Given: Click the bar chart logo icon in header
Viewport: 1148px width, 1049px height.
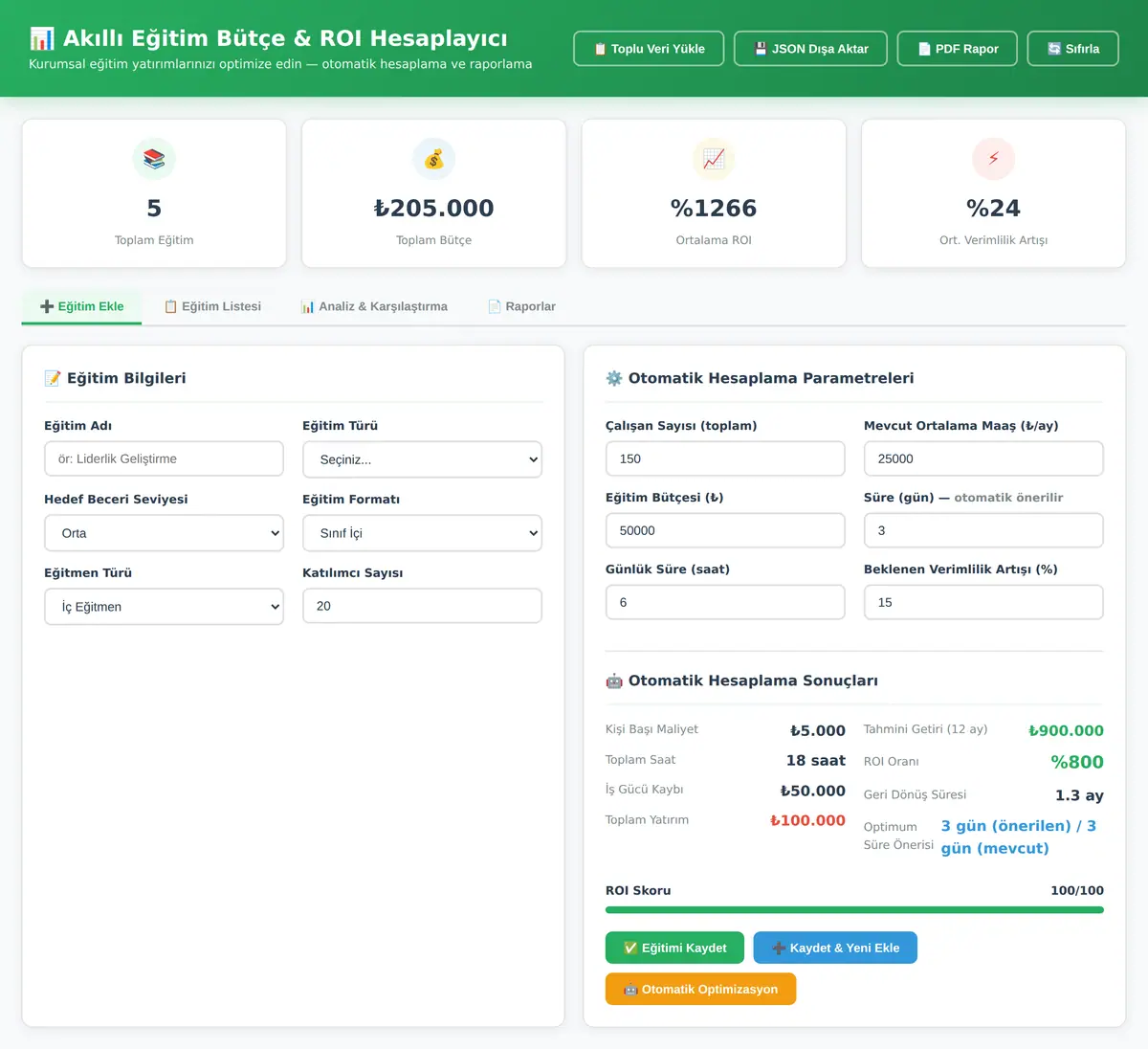Looking at the screenshot, I should coord(42,38).
